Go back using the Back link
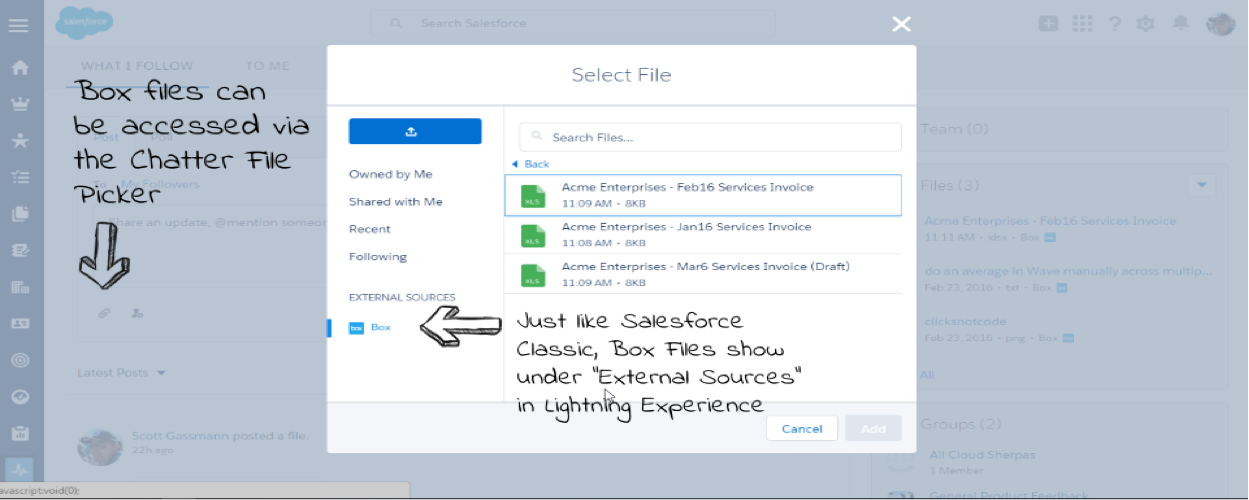 (x=537, y=164)
